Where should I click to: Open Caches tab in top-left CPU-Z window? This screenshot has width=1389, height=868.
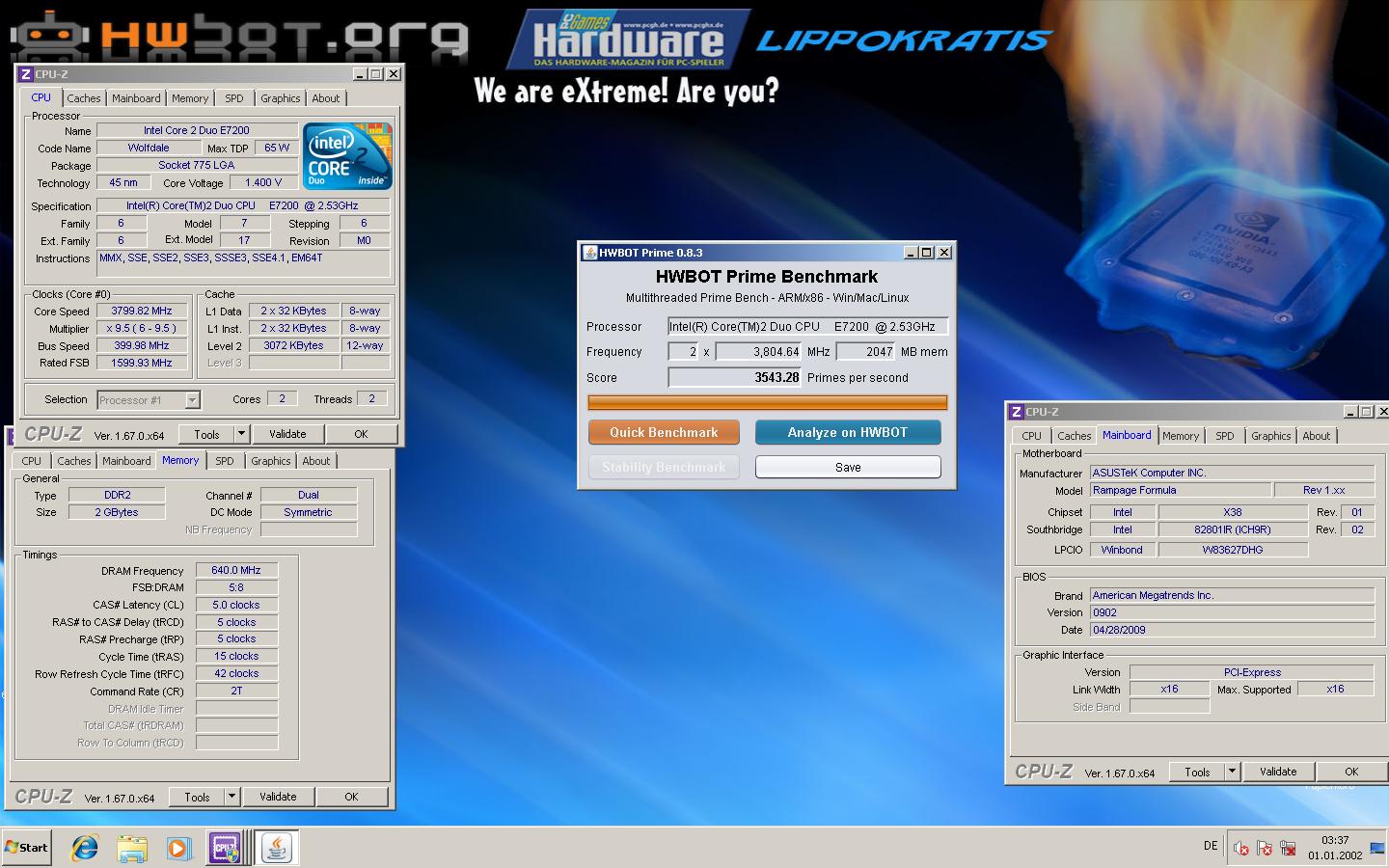84,98
